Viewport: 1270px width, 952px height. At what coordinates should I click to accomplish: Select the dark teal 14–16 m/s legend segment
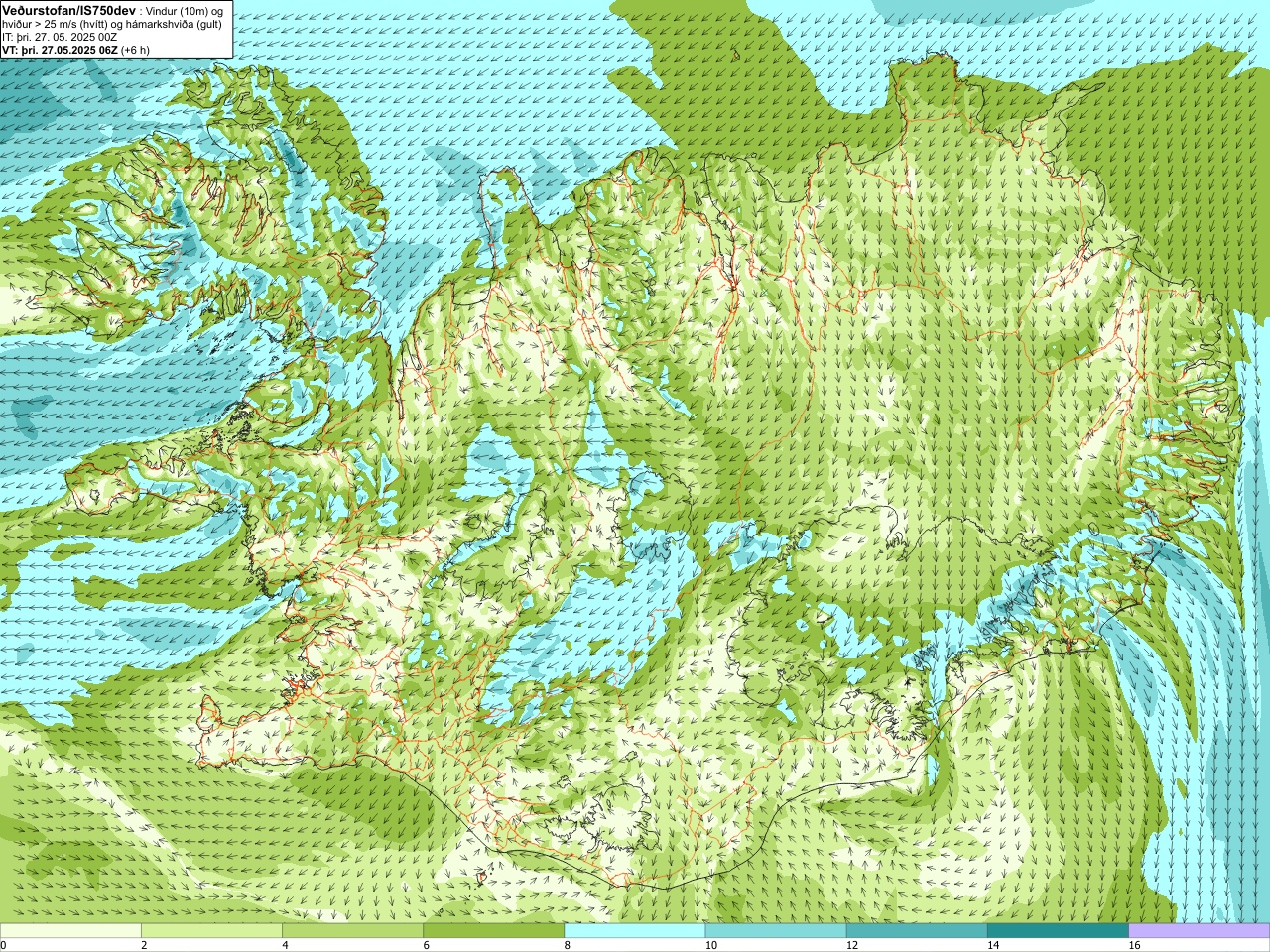coord(1059,931)
